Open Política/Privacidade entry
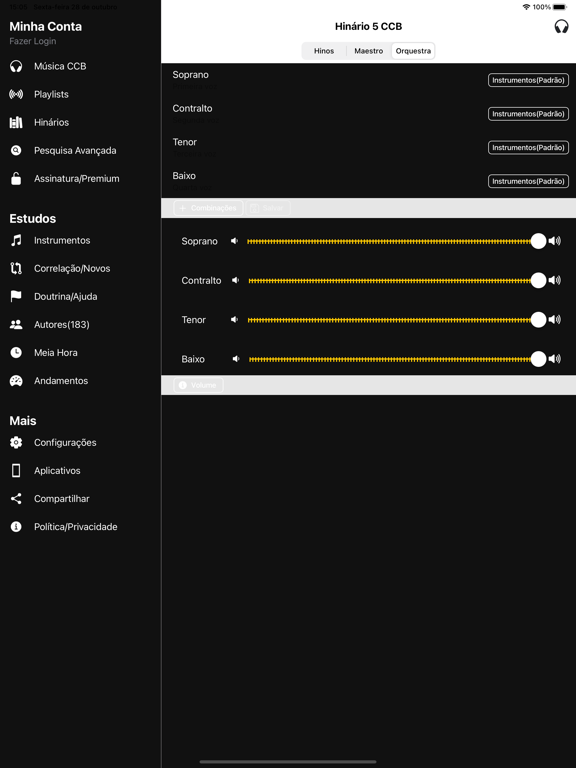Screen dimensions: 576x768 (75, 527)
